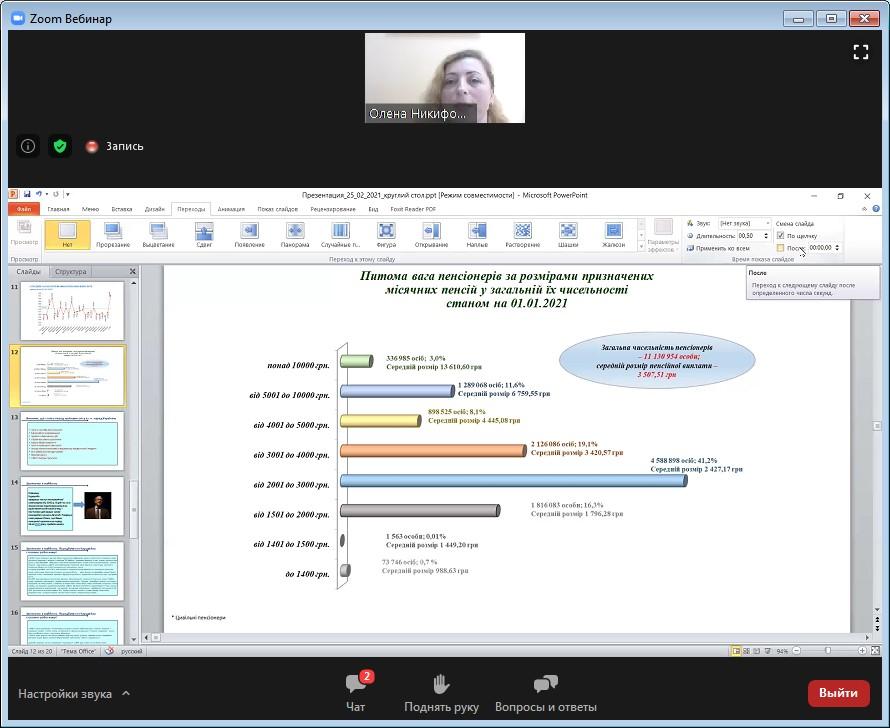Toggle the 'По щелчку' checkbox
Image resolution: width=890 pixels, height=728 pixels.
pyautogui.click(x=780, y=236)
